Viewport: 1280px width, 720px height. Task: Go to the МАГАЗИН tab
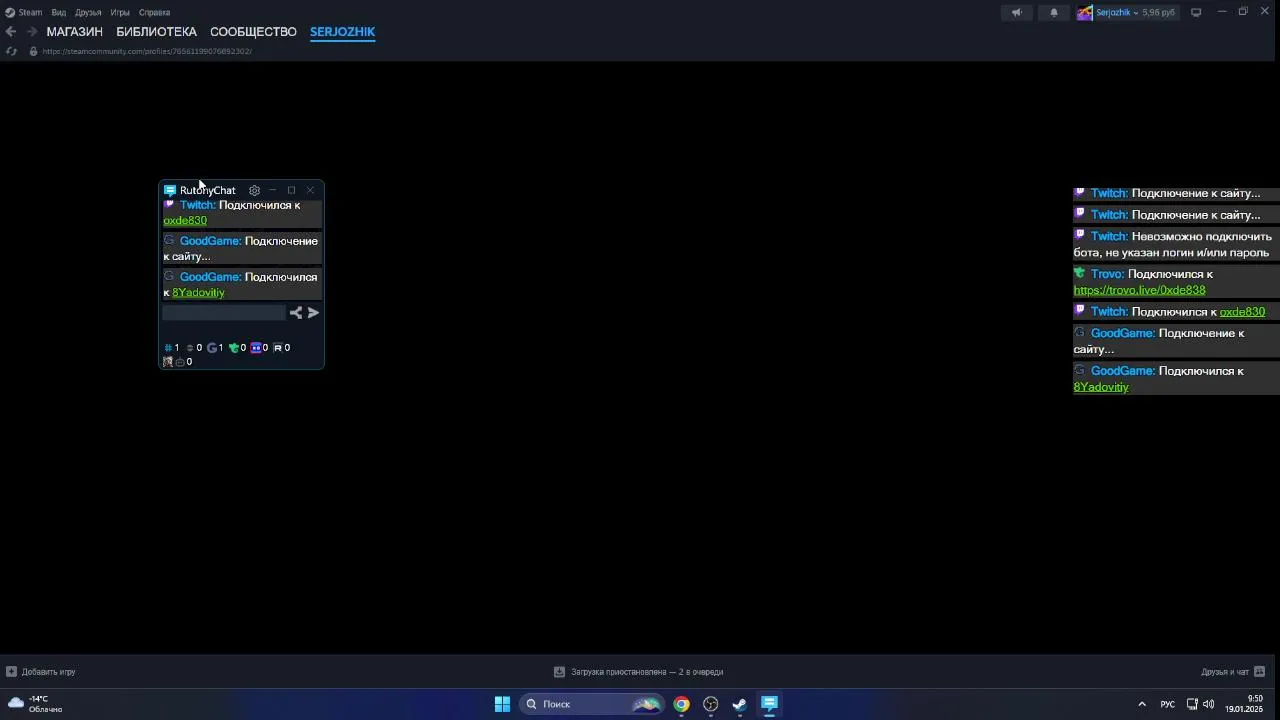pos(74,32)
